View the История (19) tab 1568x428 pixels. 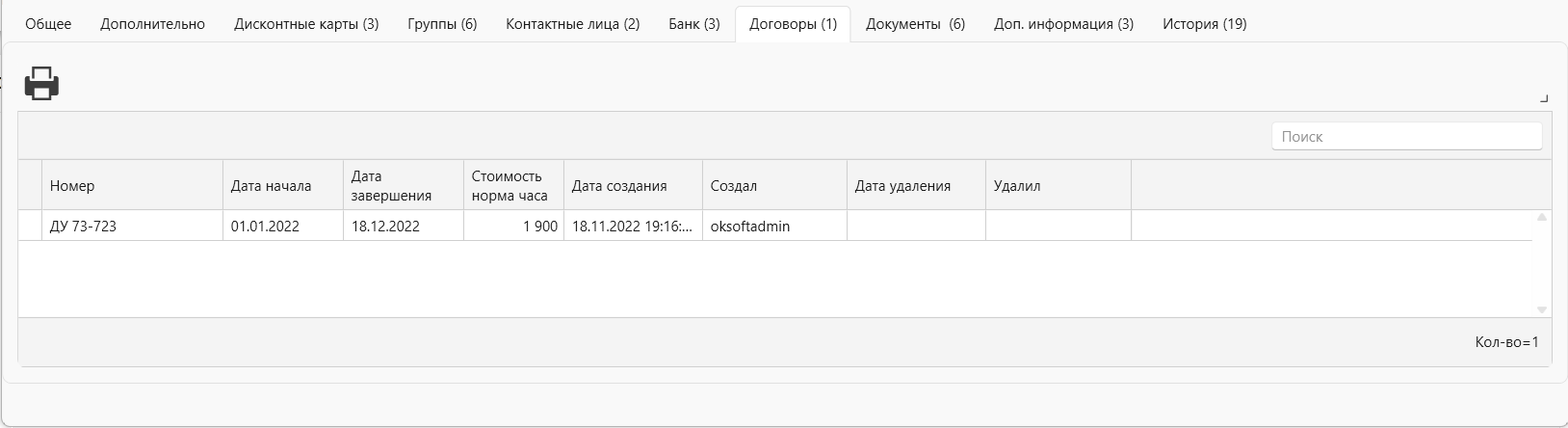[1204, 24]
